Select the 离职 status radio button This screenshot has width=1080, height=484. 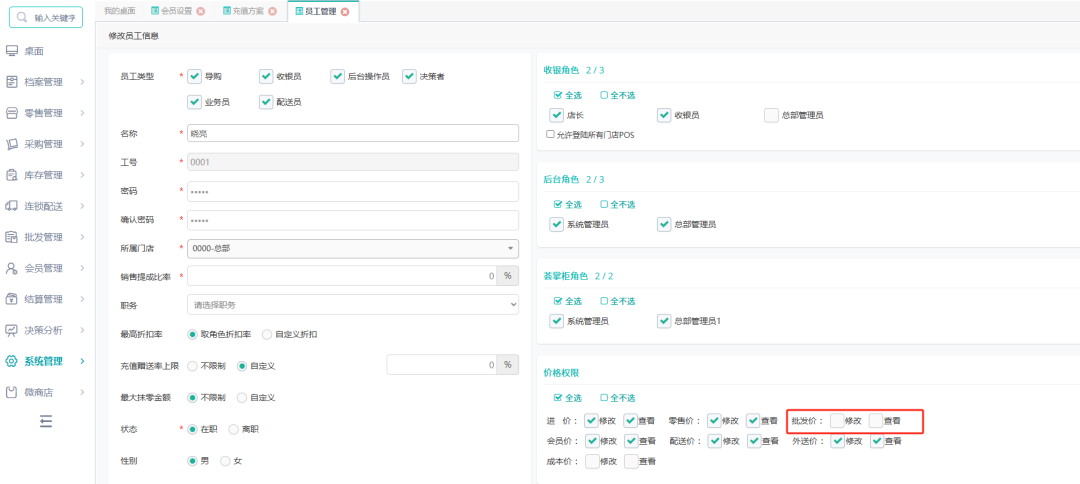(233, 429)
